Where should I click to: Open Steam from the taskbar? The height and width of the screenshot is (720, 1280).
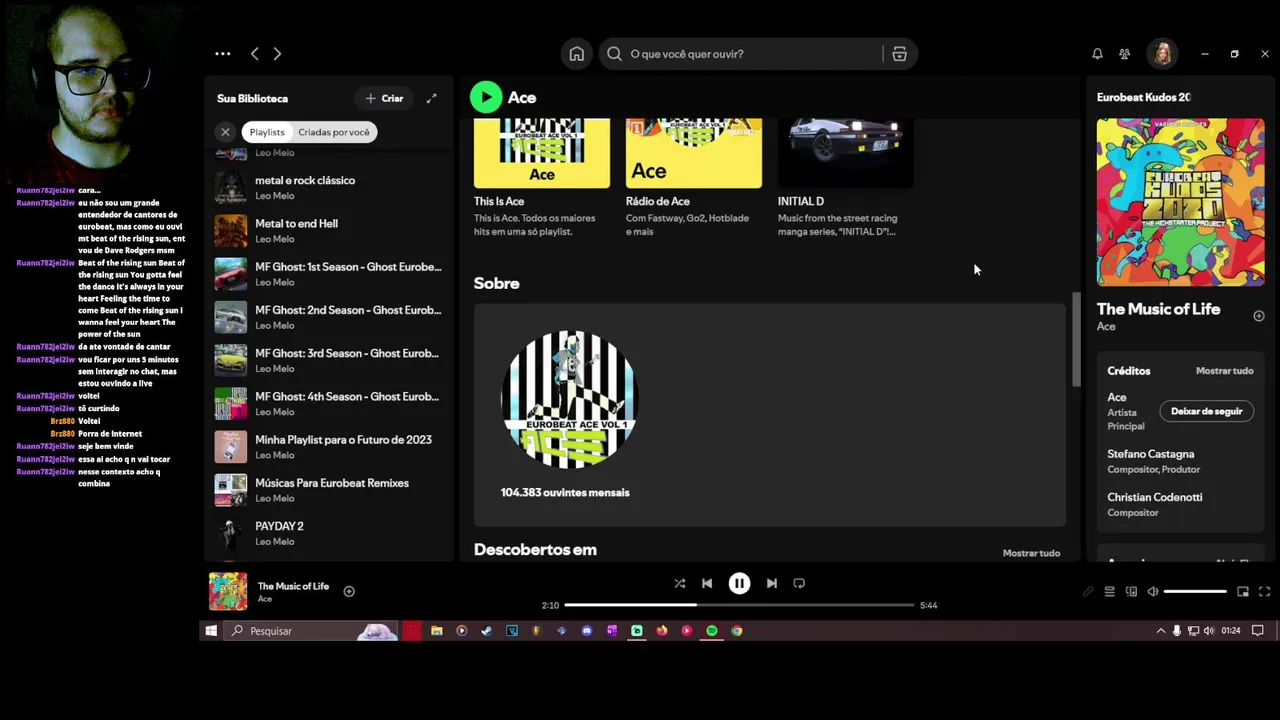(x=487, y=631)
